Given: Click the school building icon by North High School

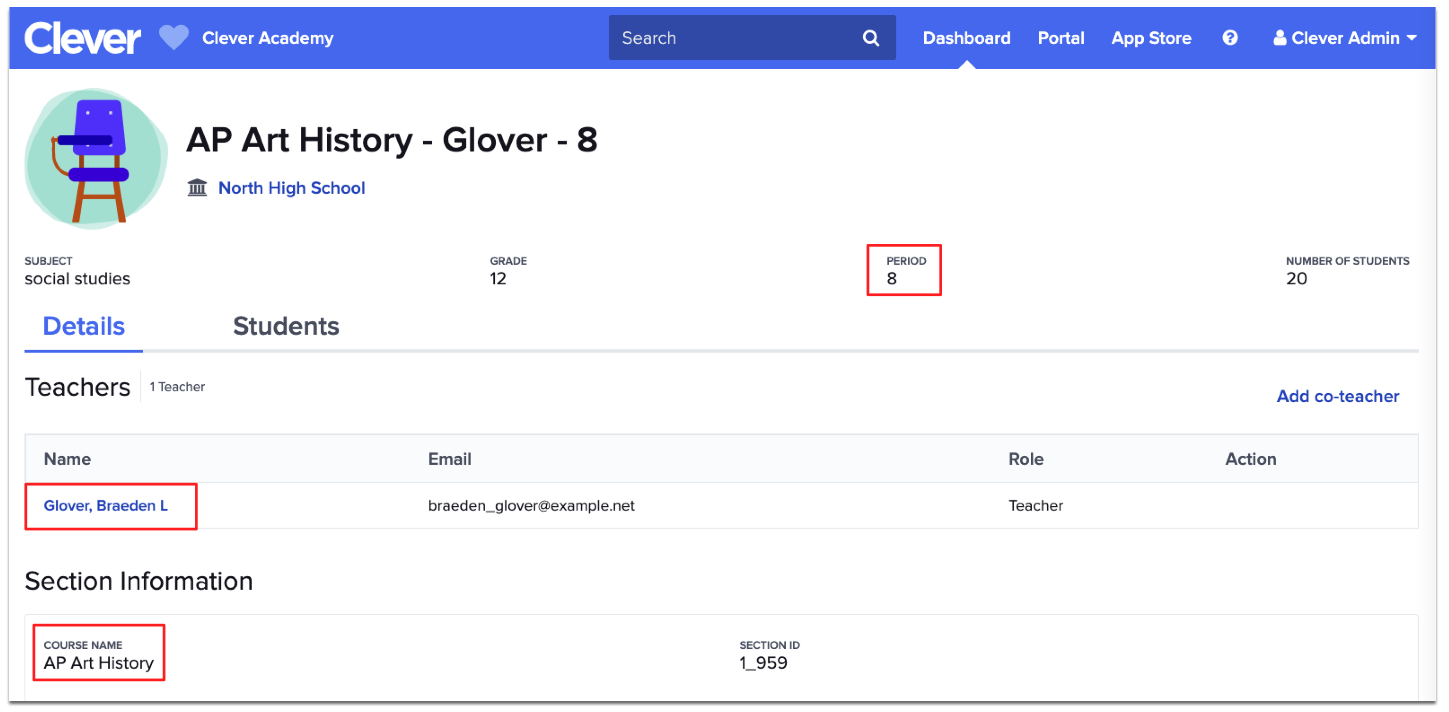Looking at the screenshot, I should tap(197, 187).
